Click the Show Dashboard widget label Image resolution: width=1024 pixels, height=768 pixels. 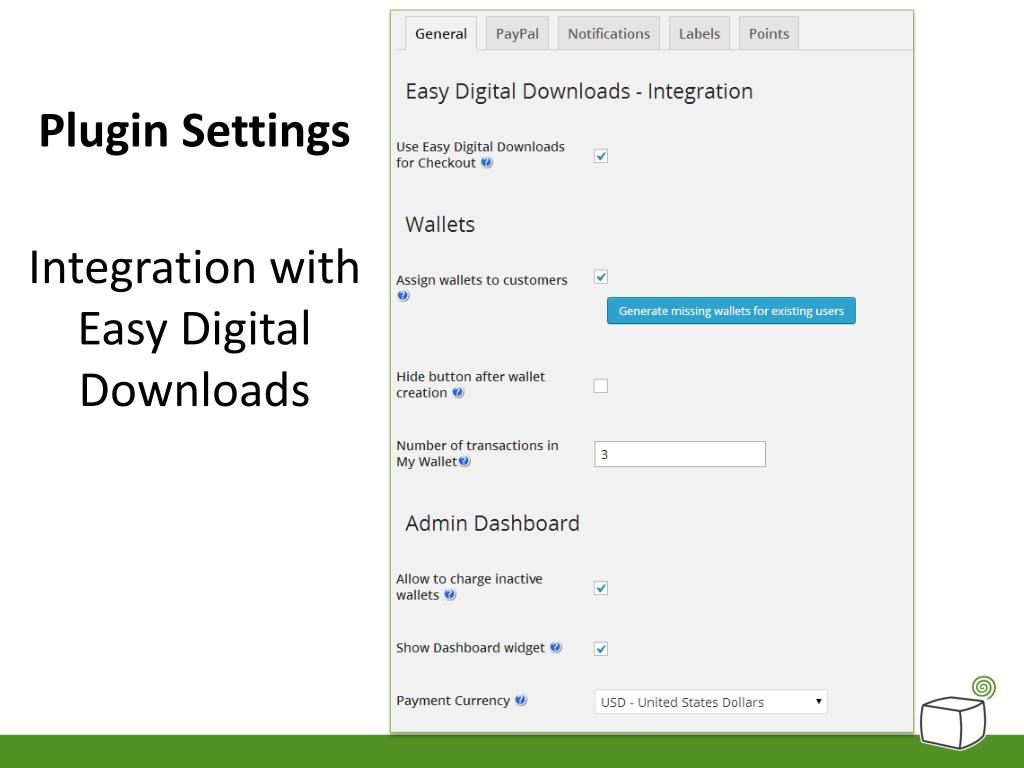(470, 647)
